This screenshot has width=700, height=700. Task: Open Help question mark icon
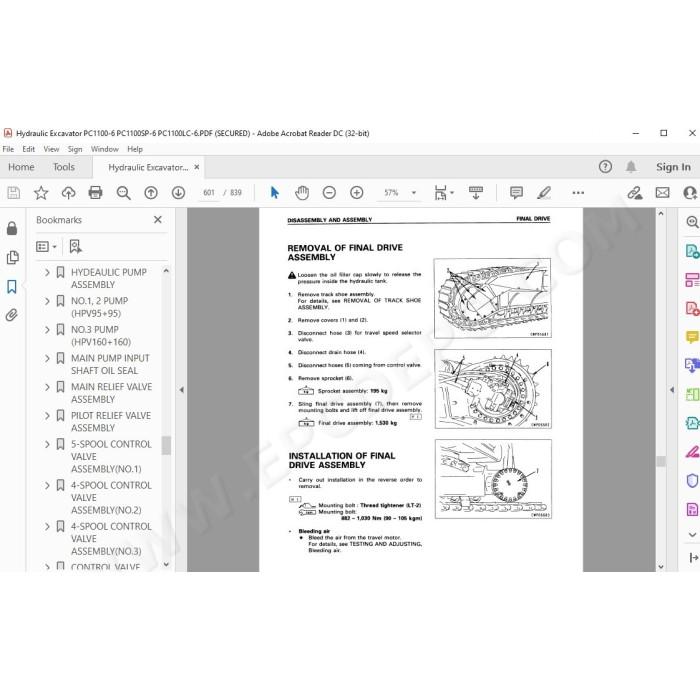(605, 167)
